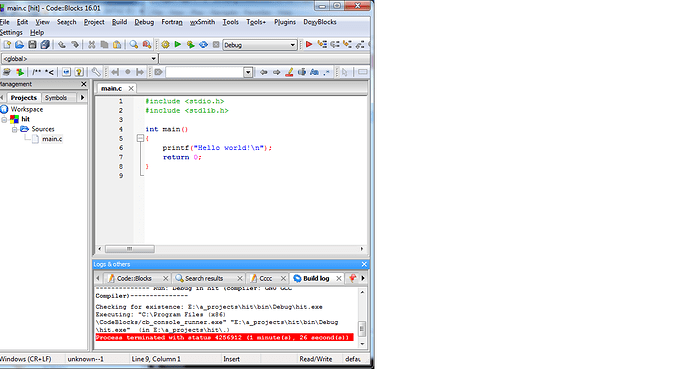Open the <global> scope dropdown
Viewport: 690px width, 369px height.
(x=79, y=58)
